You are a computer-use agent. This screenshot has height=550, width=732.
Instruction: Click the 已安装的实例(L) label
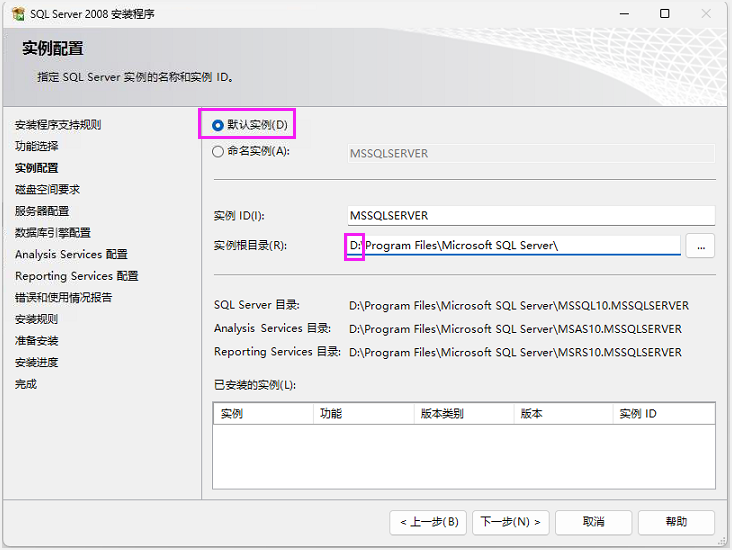(255, 385)
